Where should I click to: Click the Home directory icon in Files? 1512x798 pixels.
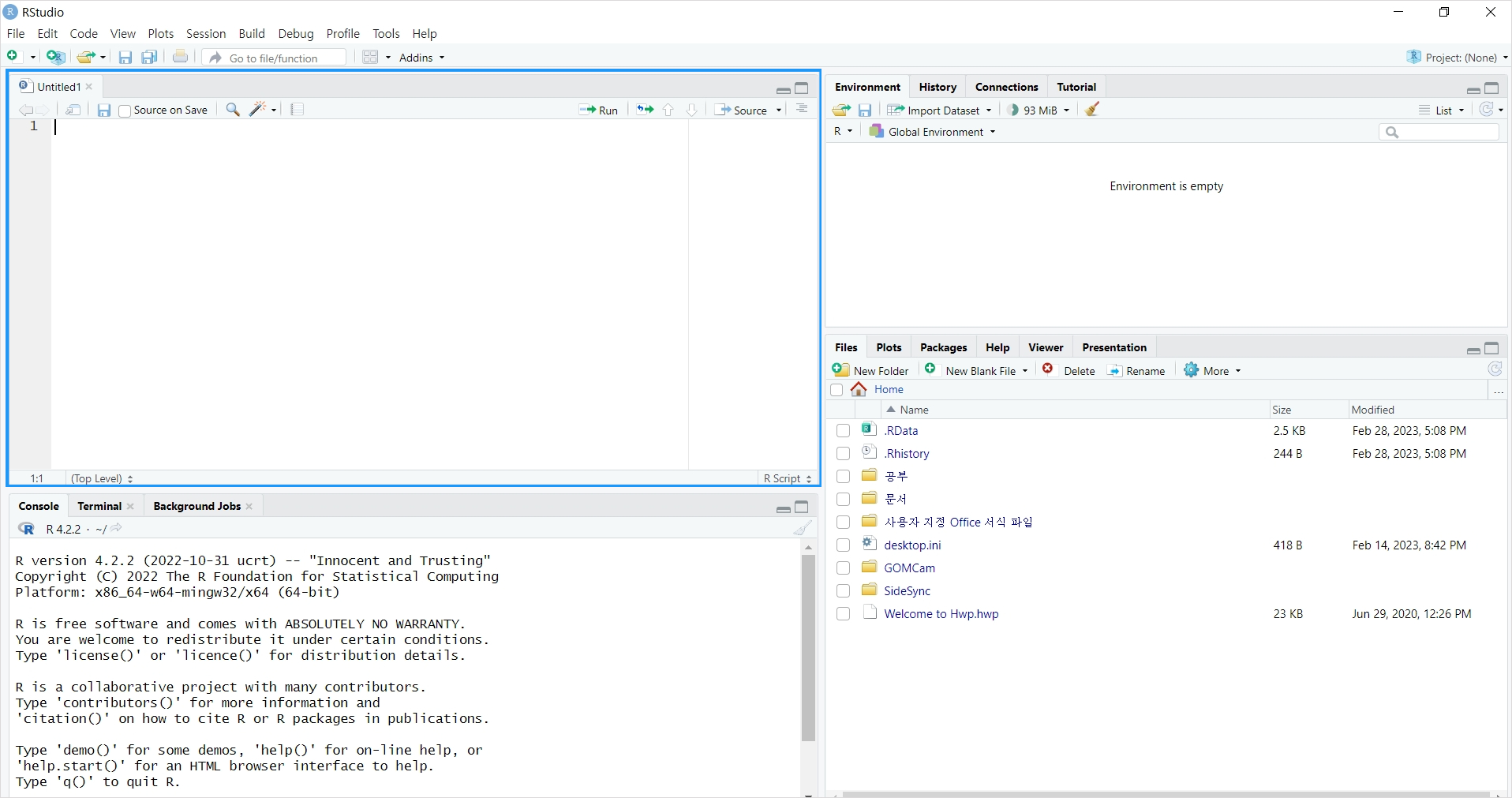[x=859, y=389]
